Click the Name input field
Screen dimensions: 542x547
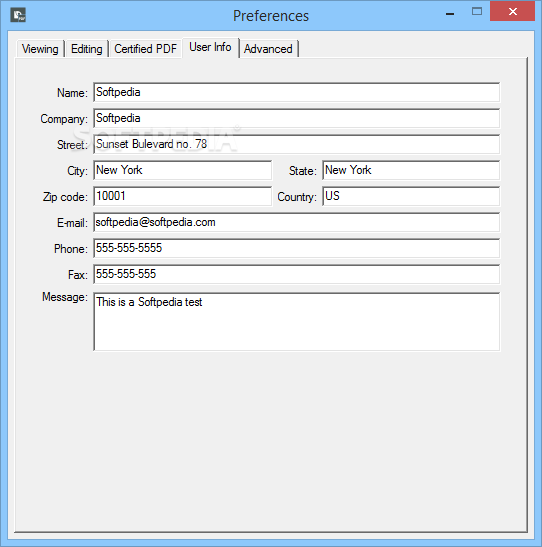pyautogui.click(x=296, y=92)
